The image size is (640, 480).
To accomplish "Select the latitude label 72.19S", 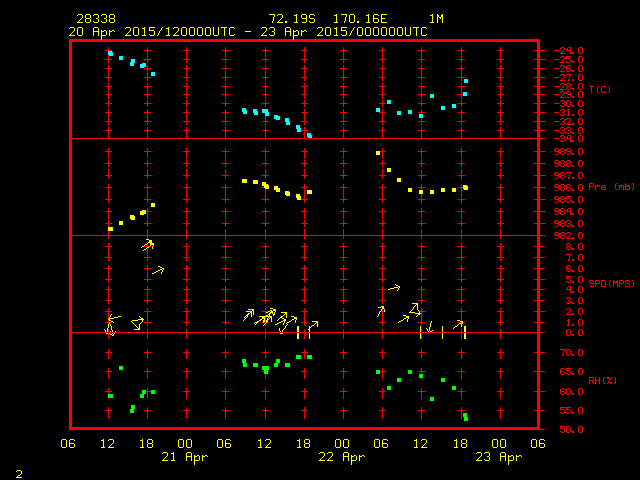I will point(292,19).
